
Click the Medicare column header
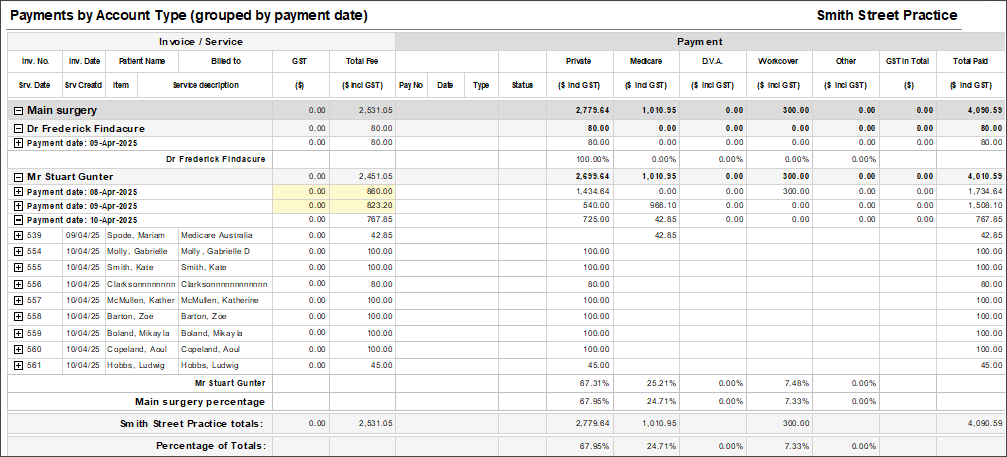click(x=645, y=61)
